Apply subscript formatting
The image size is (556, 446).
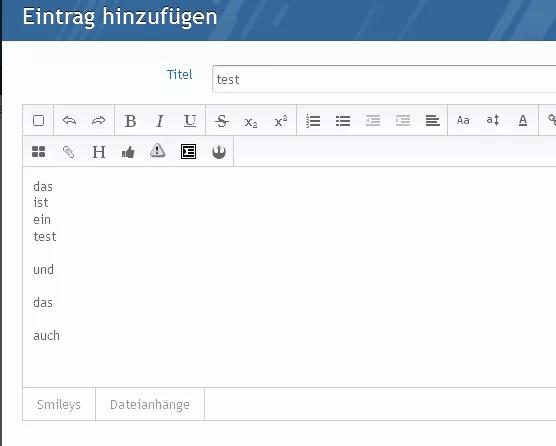pos(251,122)
